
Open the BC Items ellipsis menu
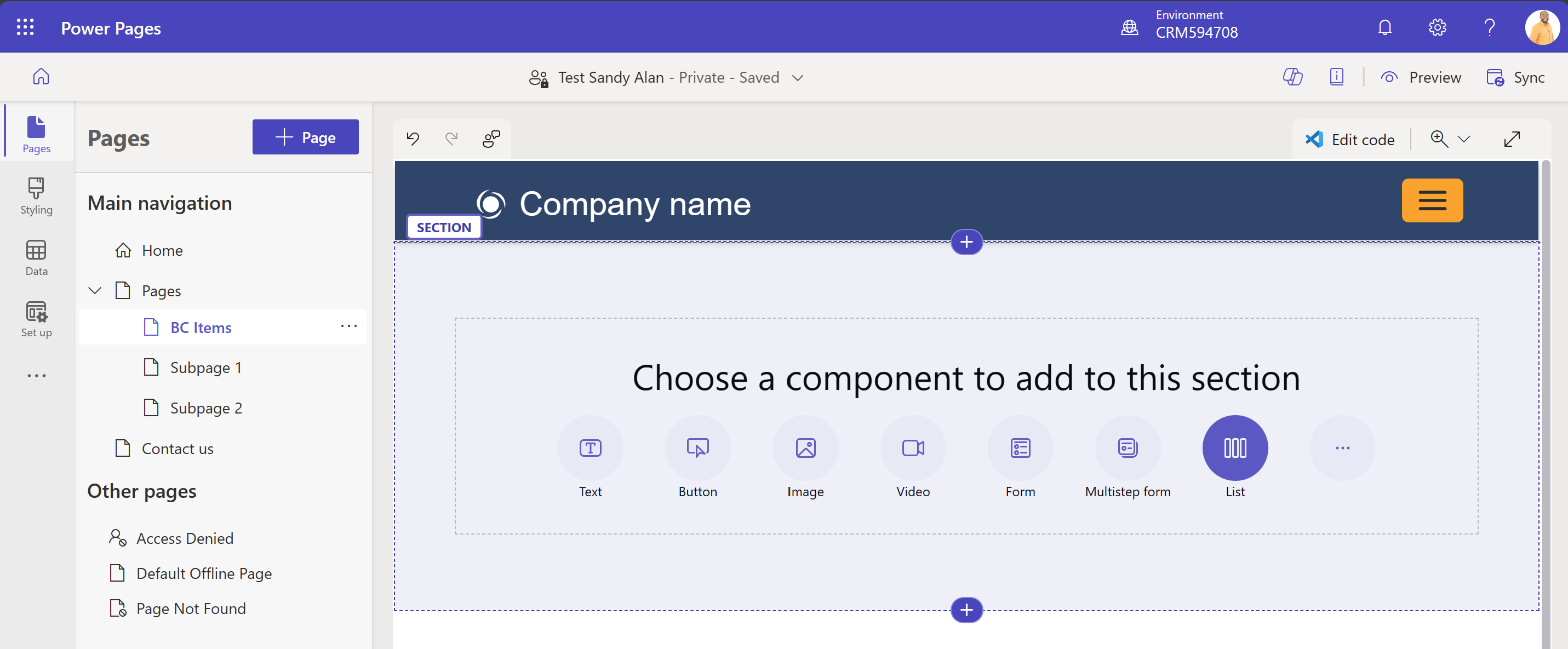[349, 326]
